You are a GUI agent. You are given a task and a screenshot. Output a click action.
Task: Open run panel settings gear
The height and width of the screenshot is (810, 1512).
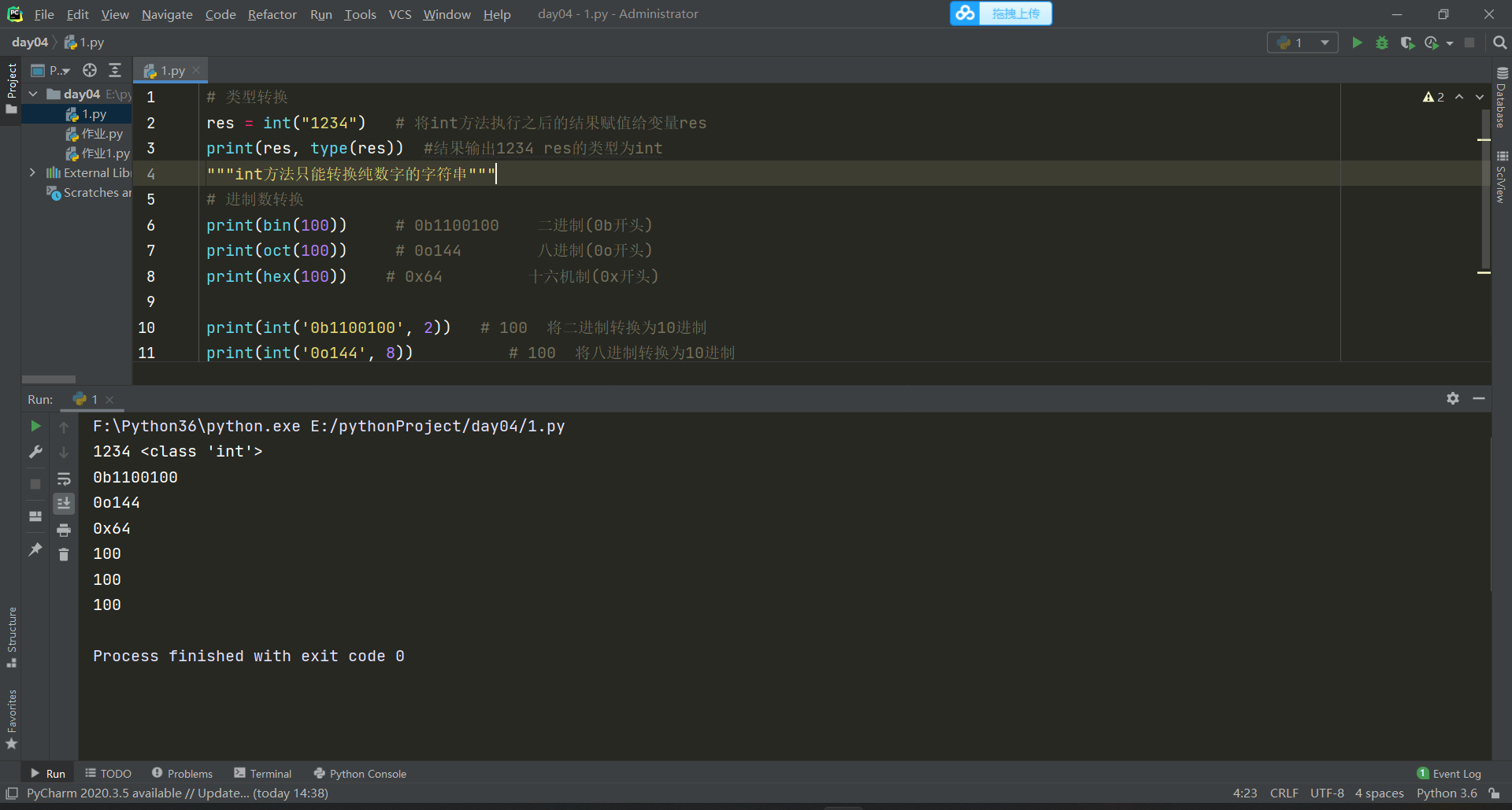click(1453, 399)
